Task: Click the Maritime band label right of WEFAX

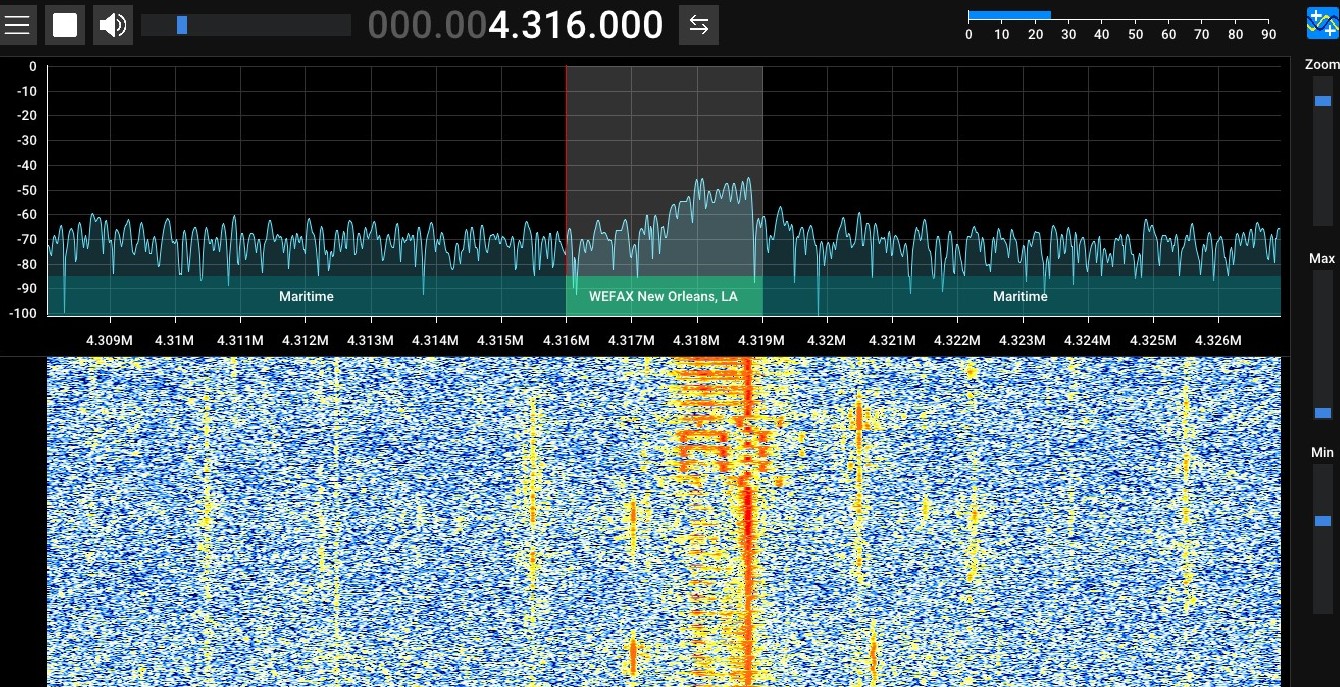Action: tap(1021, 296)
